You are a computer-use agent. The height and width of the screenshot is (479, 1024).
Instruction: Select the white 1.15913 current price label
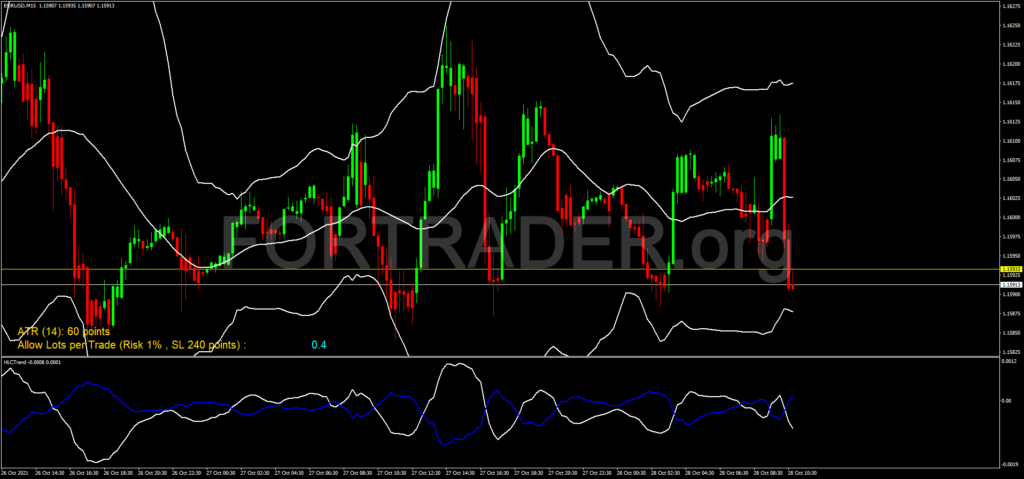[x=1010, y=285]
